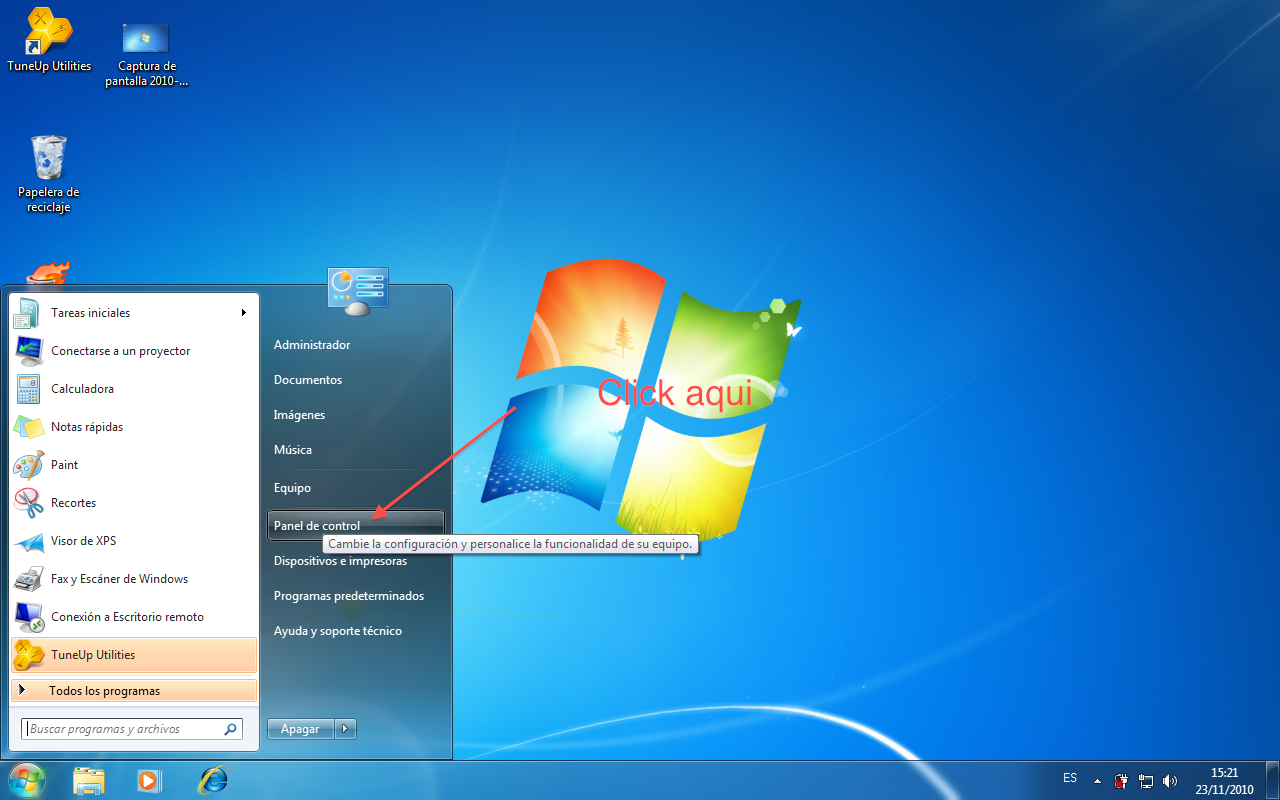The image size is (1280, 800).
Task: Open Visor de XPS
Action: [134, 541]
